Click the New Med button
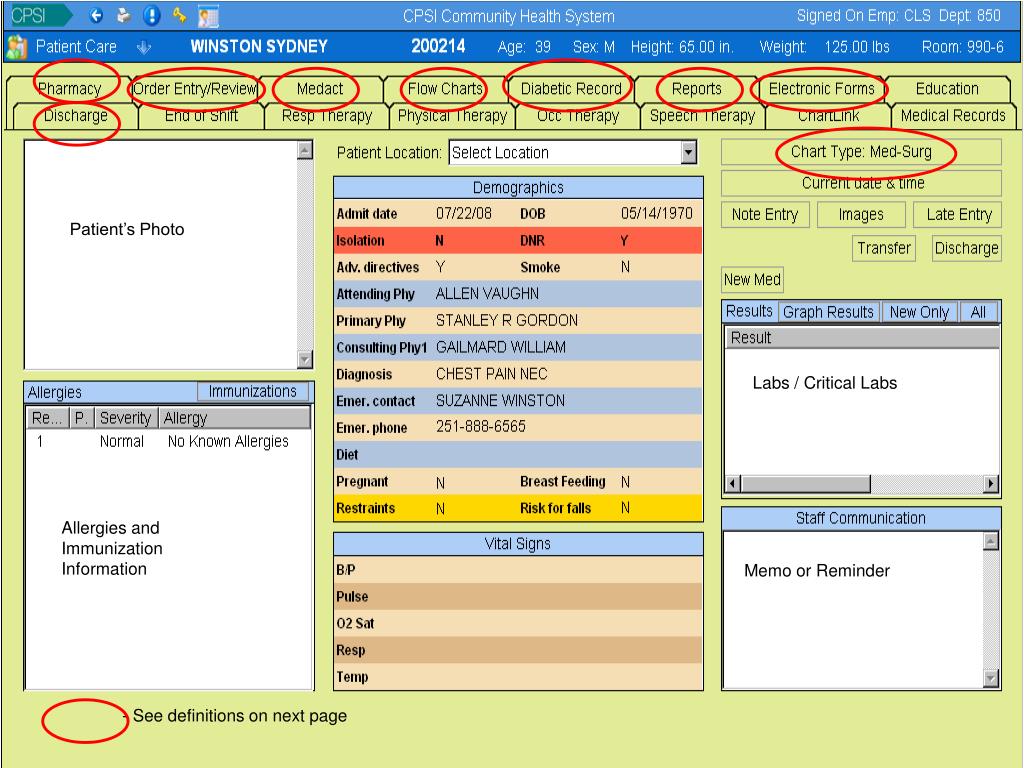The image size is (1024, 768). [x=752, y=280]
